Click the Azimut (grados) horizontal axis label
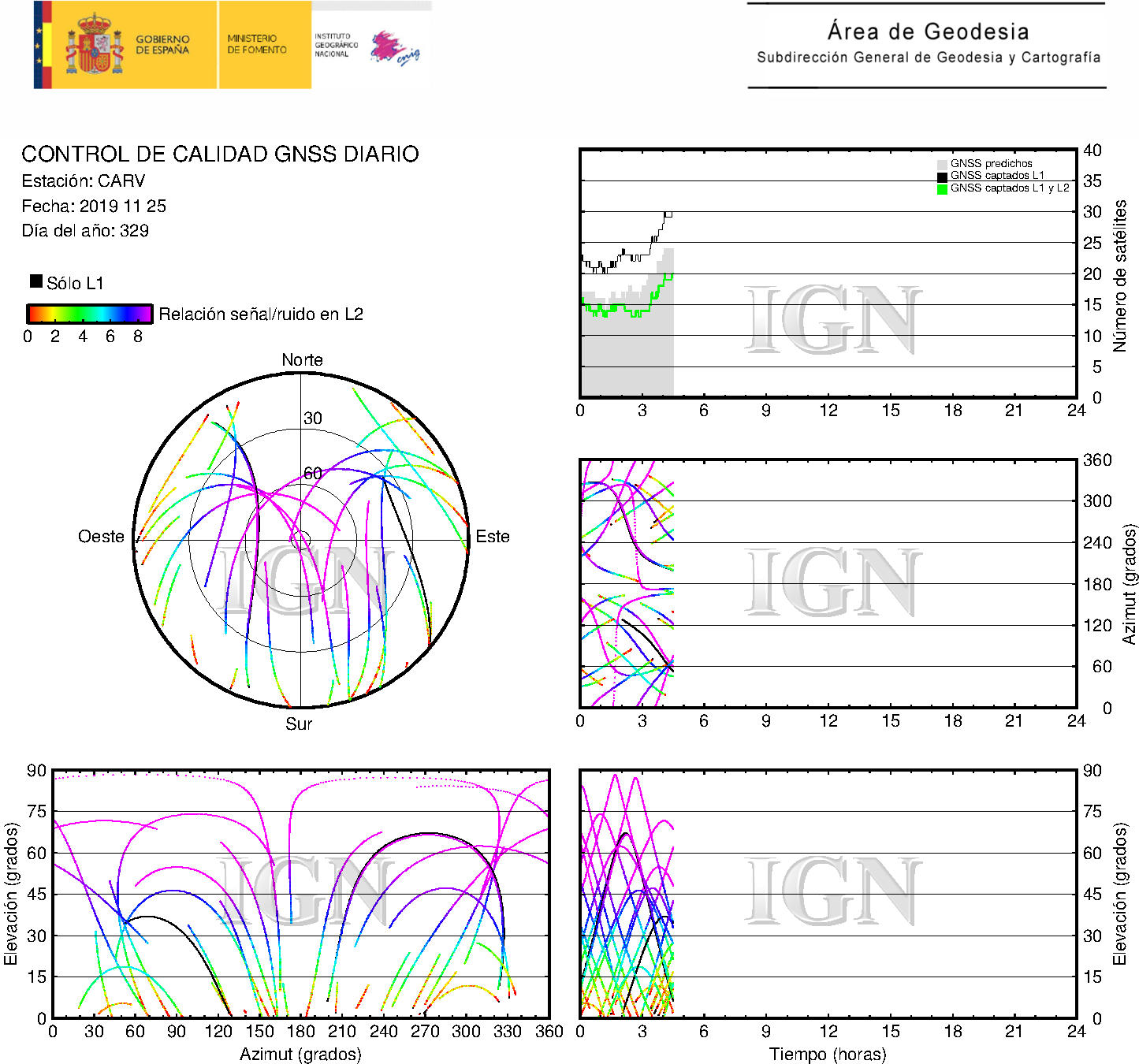1139x1064 pixels. (300, 1054)
